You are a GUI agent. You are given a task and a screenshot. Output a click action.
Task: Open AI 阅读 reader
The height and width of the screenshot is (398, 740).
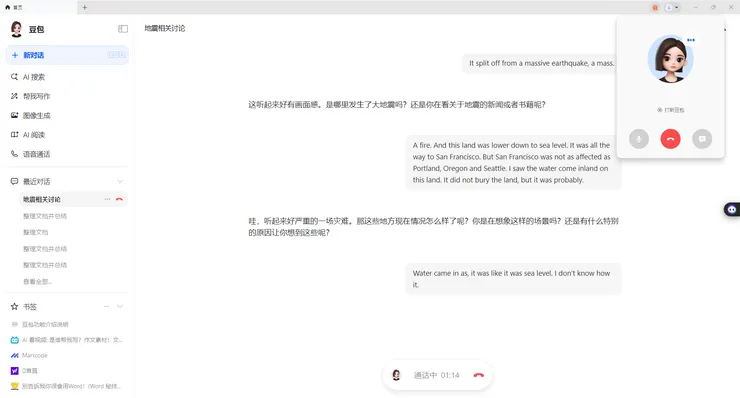(x=67, y=135)
